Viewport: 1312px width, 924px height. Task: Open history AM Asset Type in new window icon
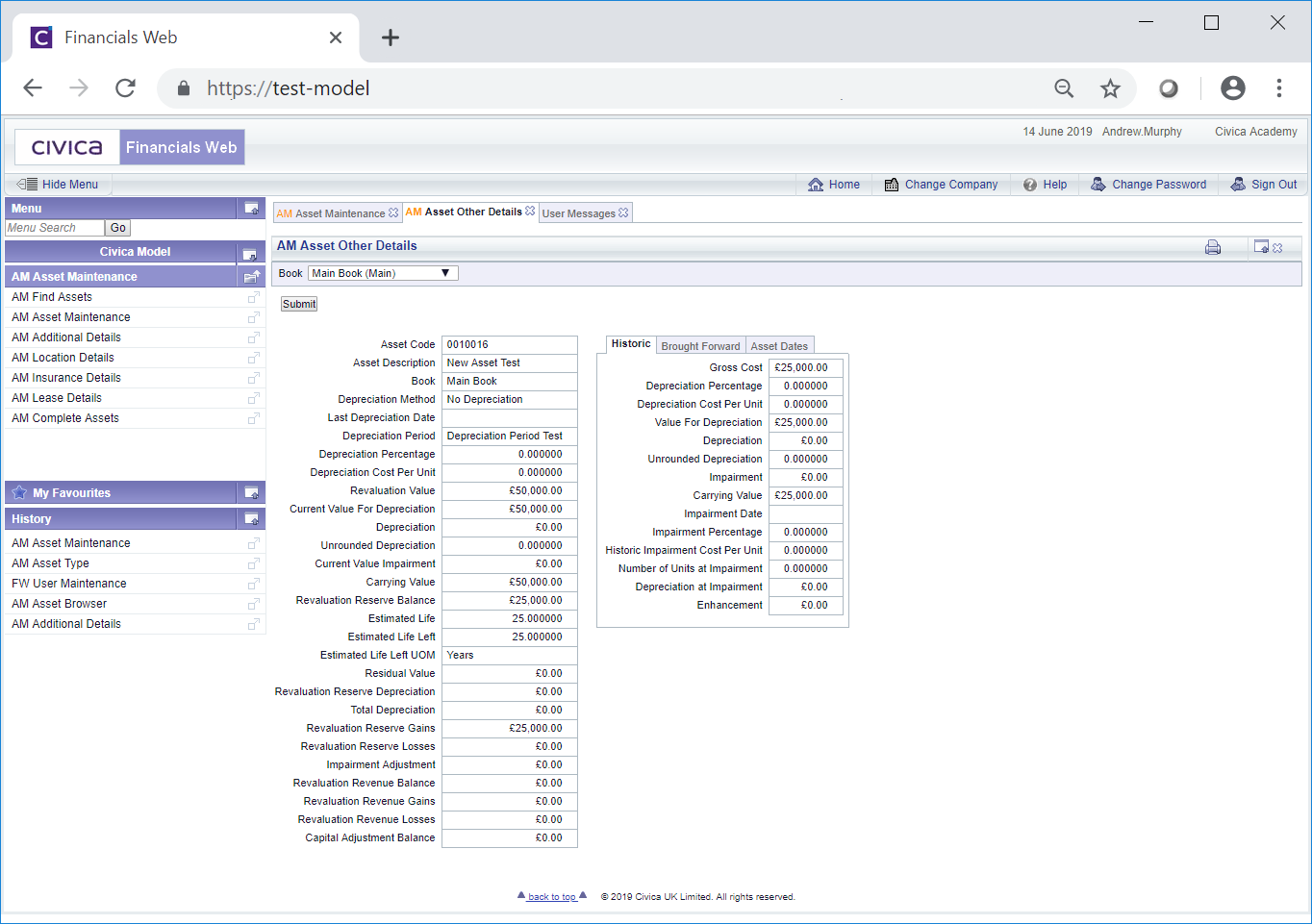tap(254, 563)
